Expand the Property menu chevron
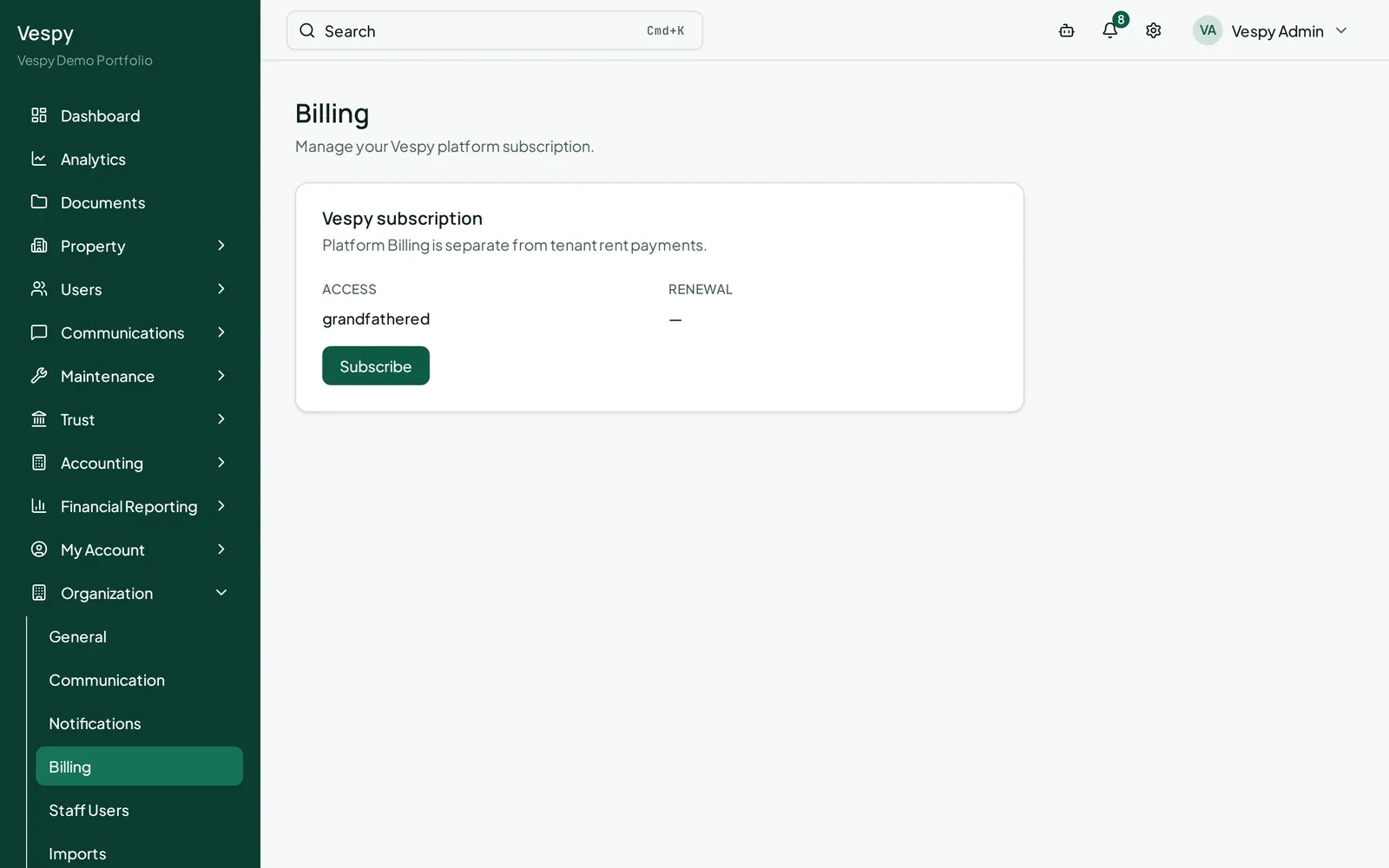Image resolution: width=1389 pixels, height=868 pixels. (221, 246)
